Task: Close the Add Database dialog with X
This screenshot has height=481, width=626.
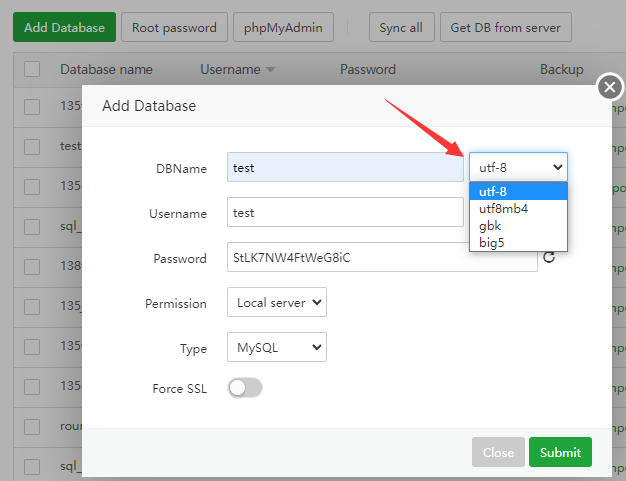Action: coord(610,88)
